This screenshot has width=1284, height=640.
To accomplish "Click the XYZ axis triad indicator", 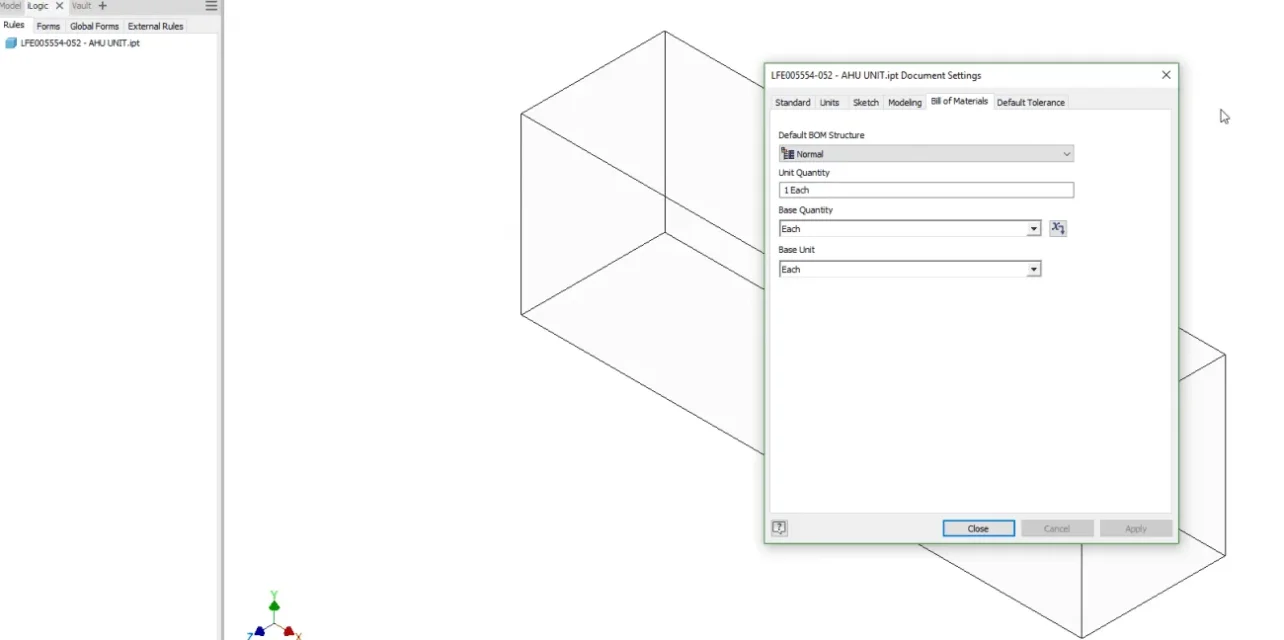I will pos(274,616).
